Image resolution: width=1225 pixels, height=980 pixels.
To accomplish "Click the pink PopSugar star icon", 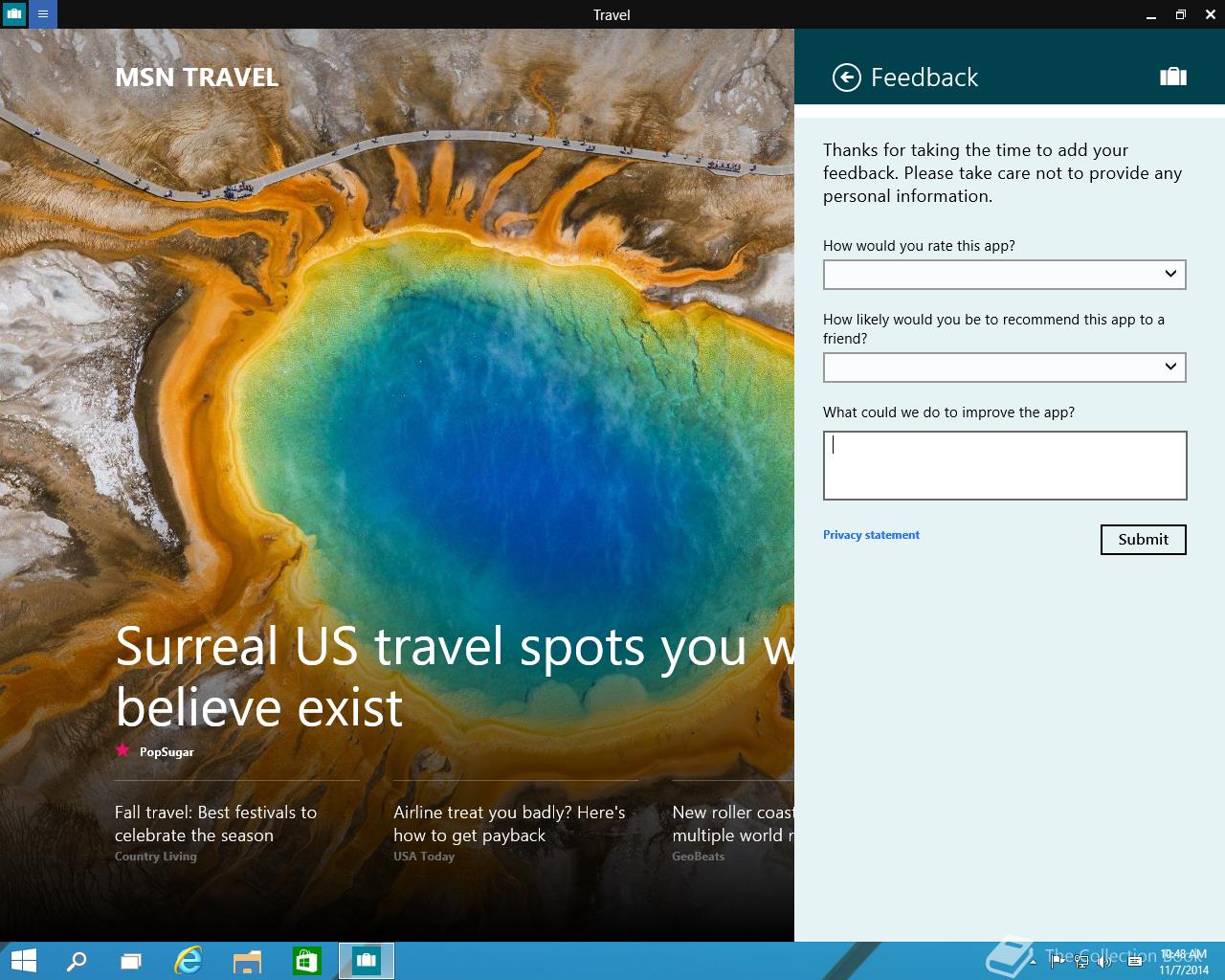I will 122,750.
